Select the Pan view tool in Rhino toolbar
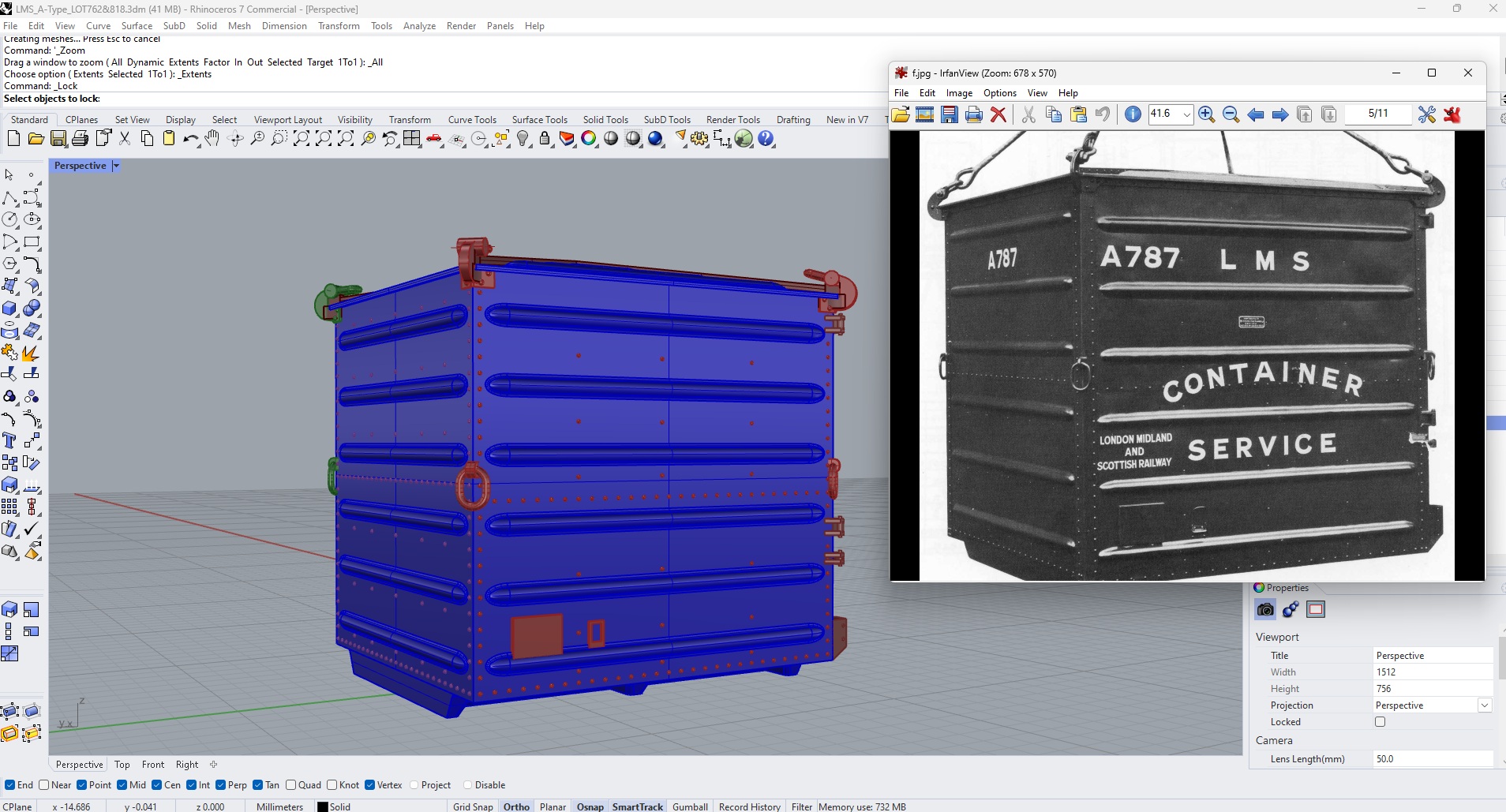This screenshot has height=812, width=1506. coord(212,138)
